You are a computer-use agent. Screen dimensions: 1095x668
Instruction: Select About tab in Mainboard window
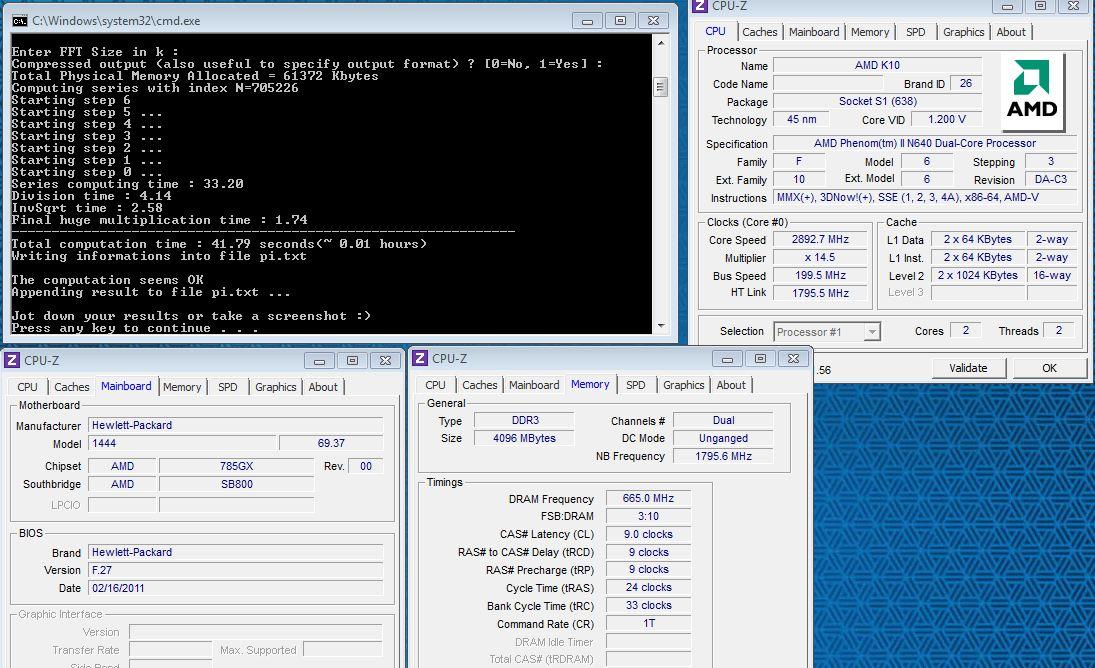point(323,387)
